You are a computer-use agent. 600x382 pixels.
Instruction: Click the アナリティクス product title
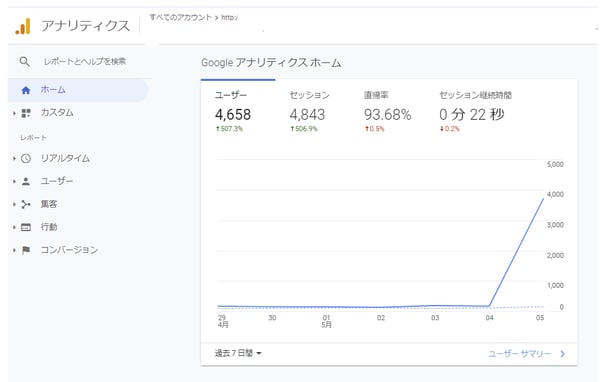click(x=86, y=26)
